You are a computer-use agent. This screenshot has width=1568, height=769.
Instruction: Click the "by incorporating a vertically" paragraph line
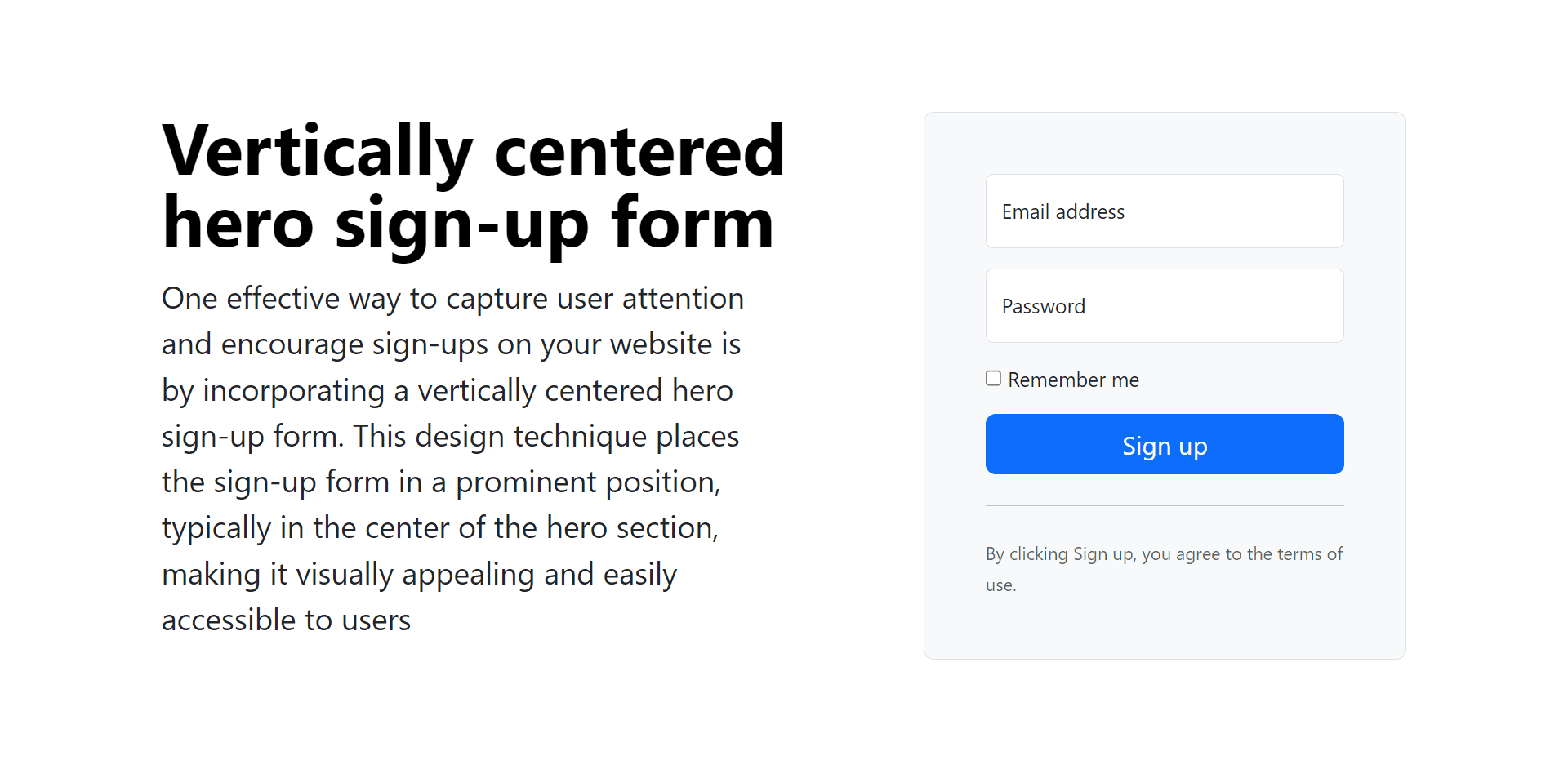447,391
